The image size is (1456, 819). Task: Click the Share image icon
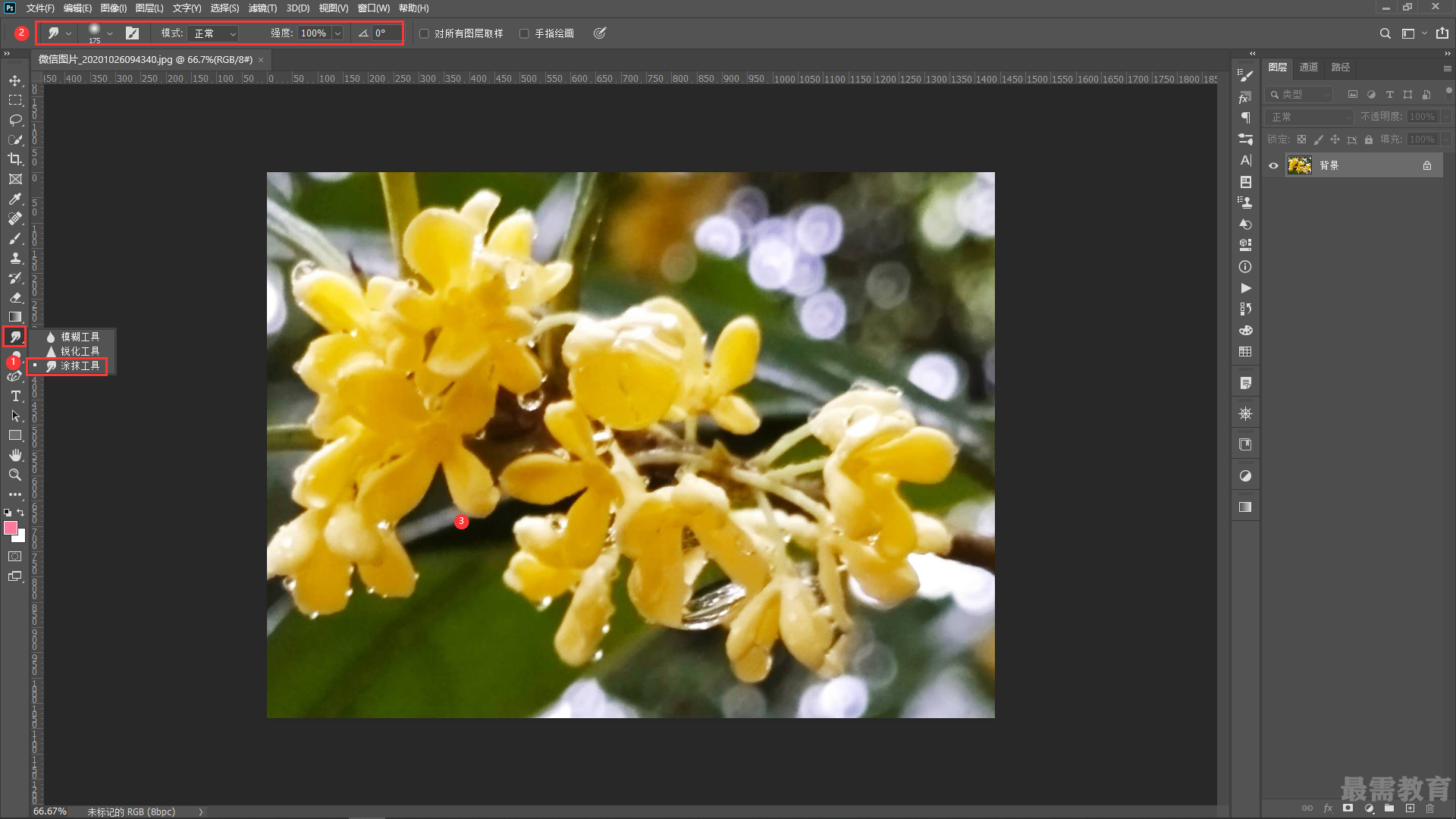[x=1442, y=33]
